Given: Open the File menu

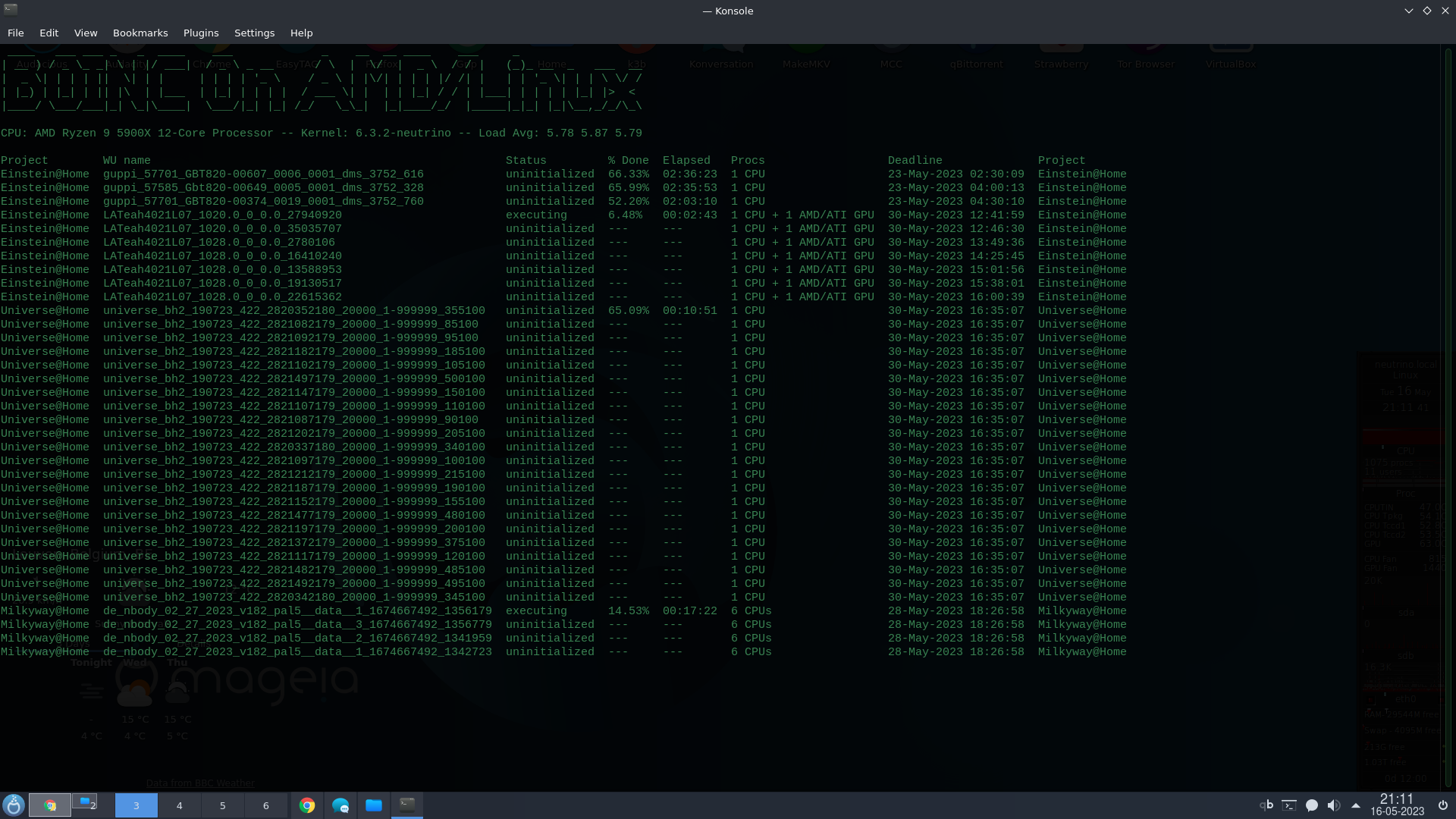Looking at the screenshot, I should point(16,33).
